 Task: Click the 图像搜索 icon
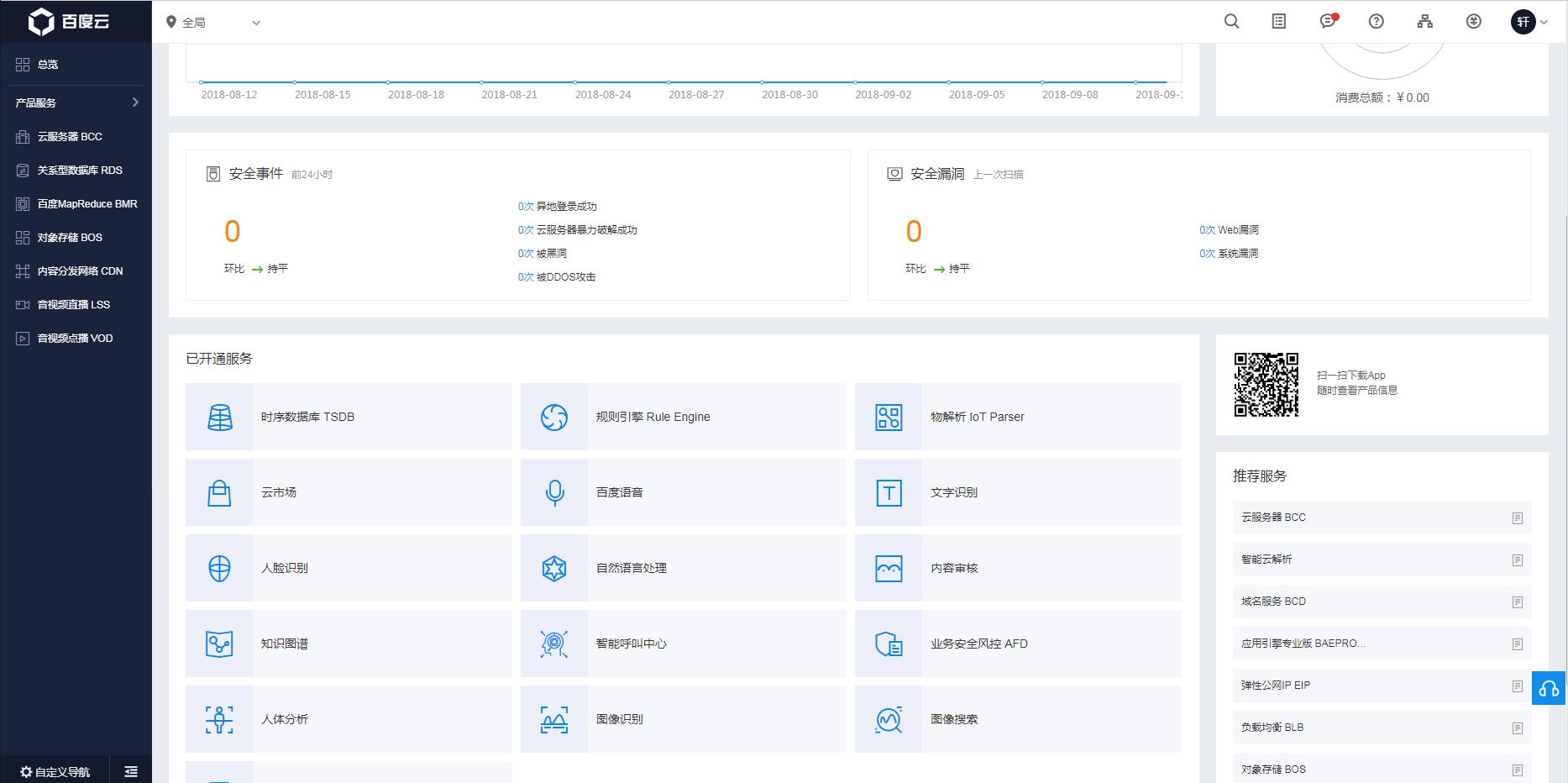[x=889, y=719]
